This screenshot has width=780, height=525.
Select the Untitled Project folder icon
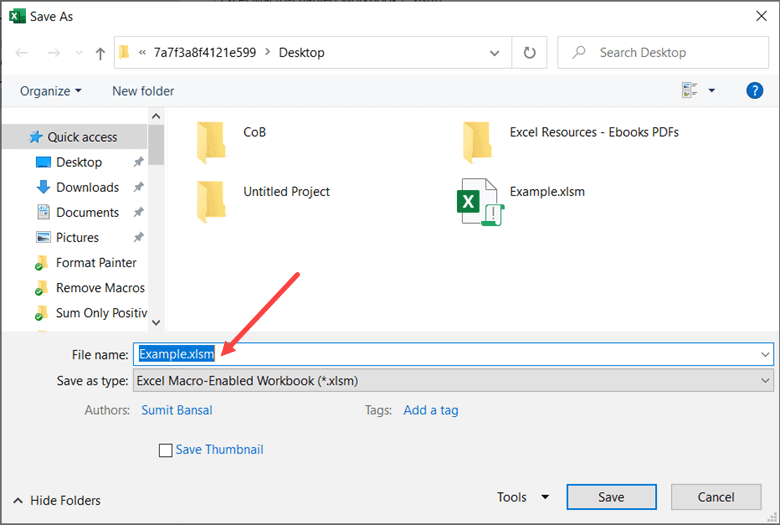coord(211,202)
